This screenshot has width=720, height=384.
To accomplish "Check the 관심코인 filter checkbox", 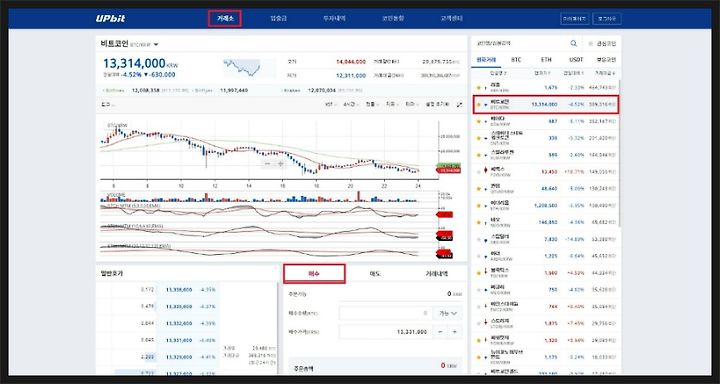I will coord(591,44).
